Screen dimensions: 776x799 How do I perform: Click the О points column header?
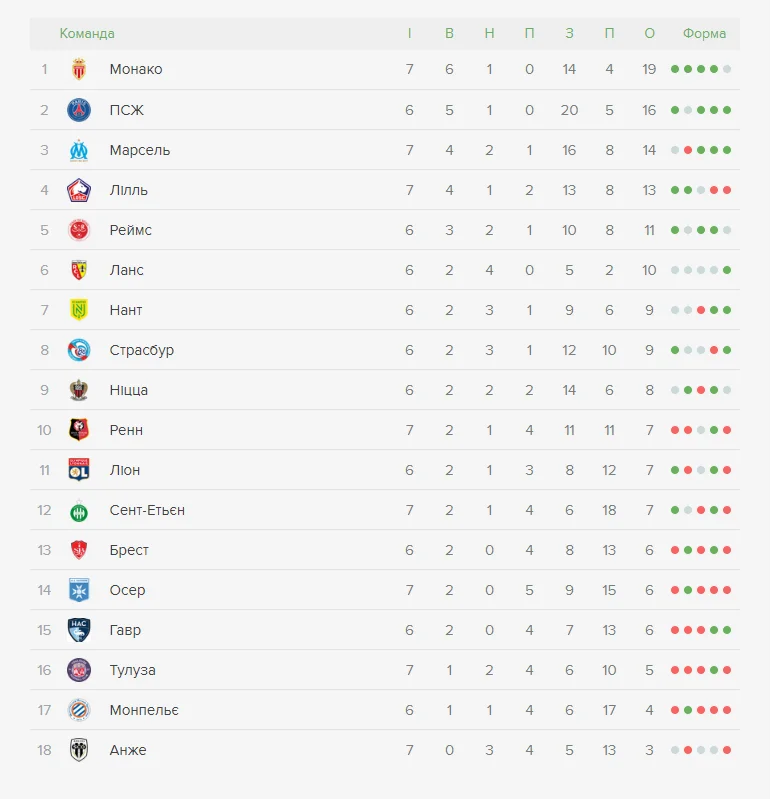point(649,33)
